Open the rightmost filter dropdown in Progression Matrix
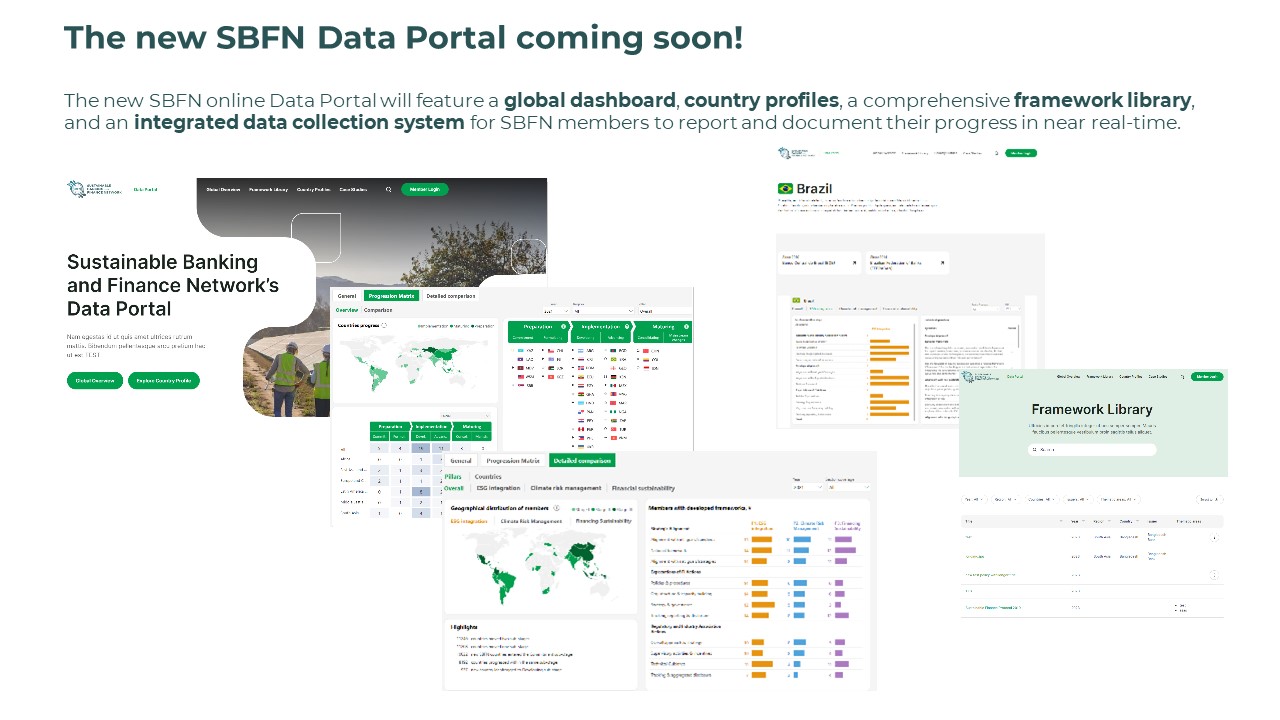This screenshot has width=1280, height=720. click(x=665, y=311)
